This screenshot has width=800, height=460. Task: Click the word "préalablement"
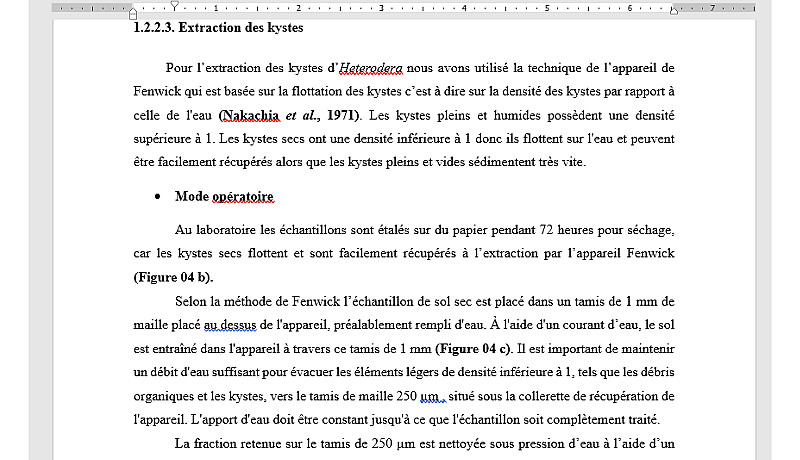pyautogui.click(x=372, y=325)
